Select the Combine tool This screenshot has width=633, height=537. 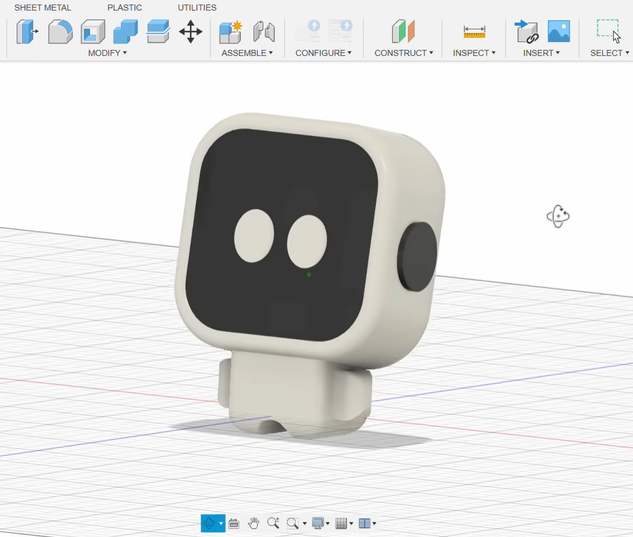[x=126, y=31]
